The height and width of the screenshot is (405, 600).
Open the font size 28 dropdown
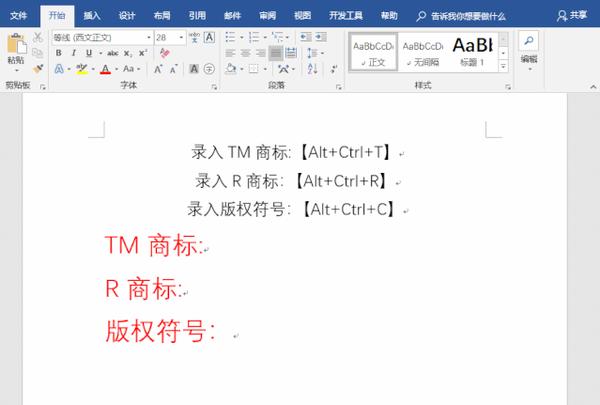coord(181,38)
